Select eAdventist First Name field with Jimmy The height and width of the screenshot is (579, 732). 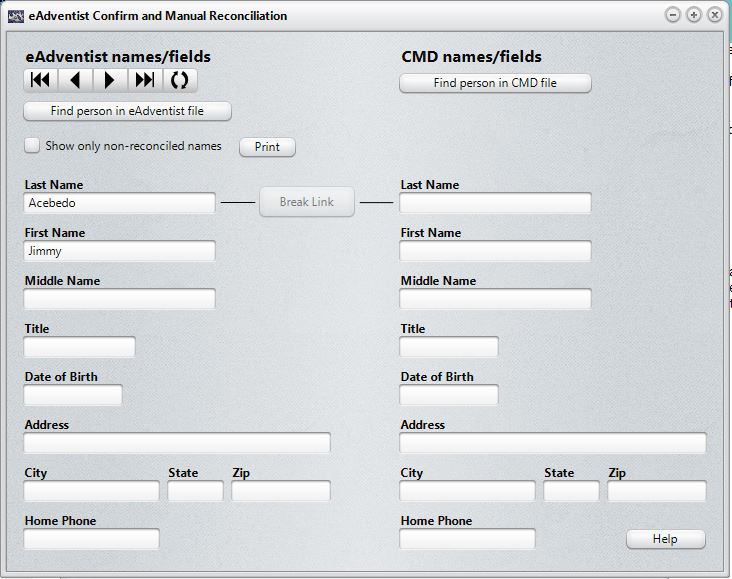click(x=120, y=251)
